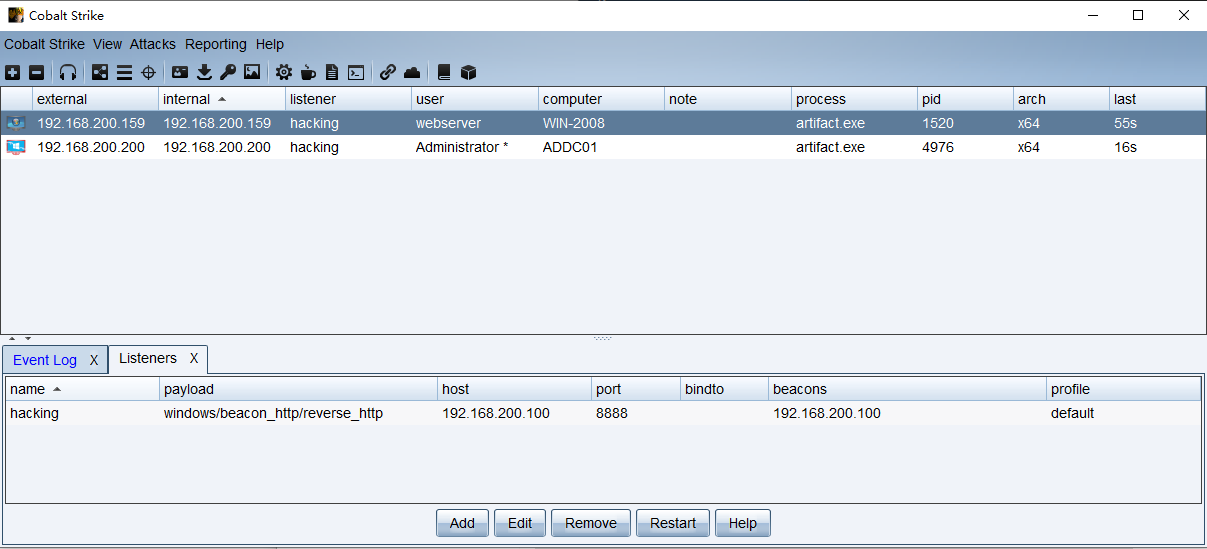Screen dimensions: 1207x549
Task: Click the connect to team server plus icon
Action: tap(12, 72)
